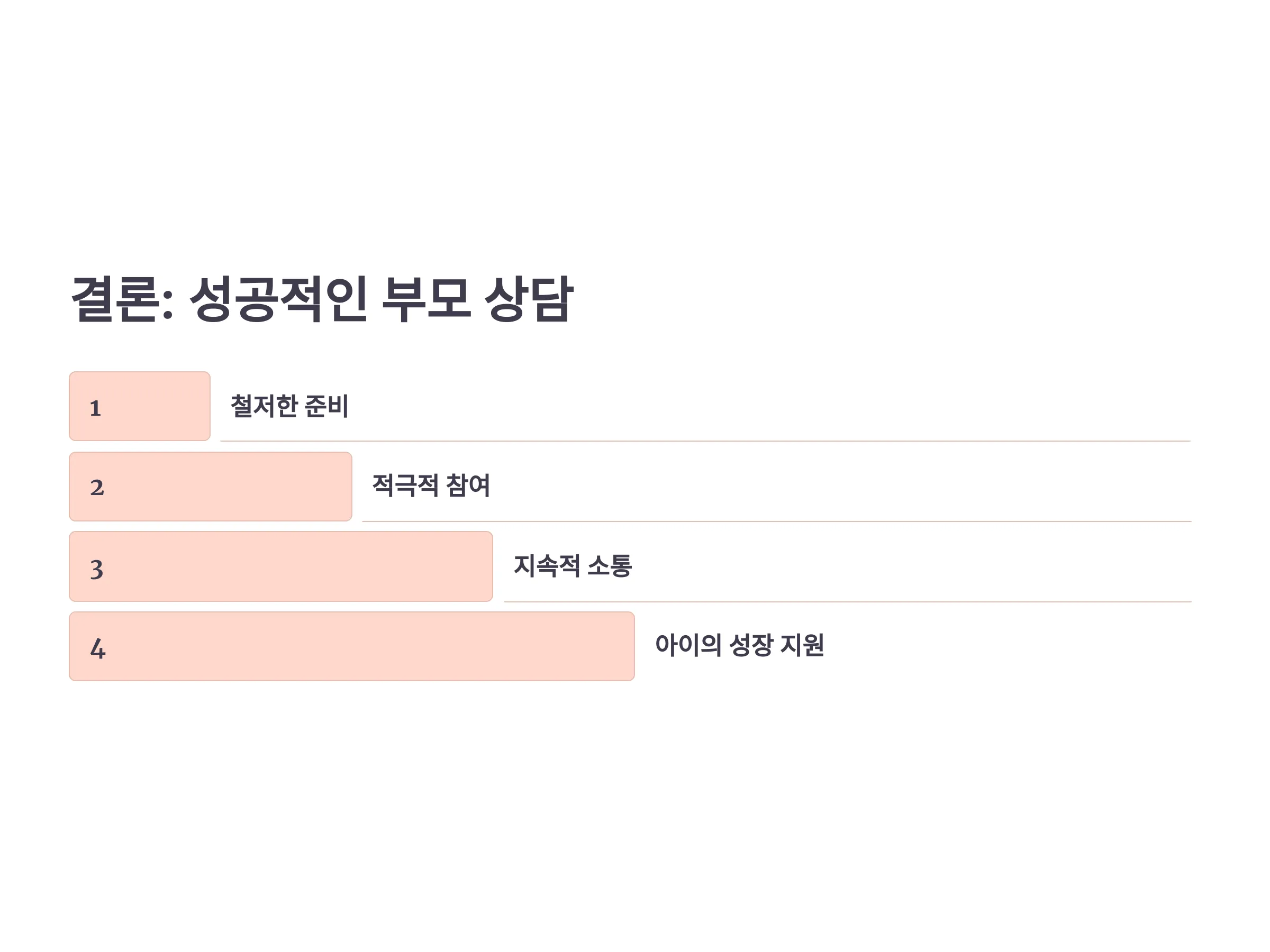This screenshot has width=1270, height=952.
Task: Click the word 결론 in the heading
Action: (115, 299)
